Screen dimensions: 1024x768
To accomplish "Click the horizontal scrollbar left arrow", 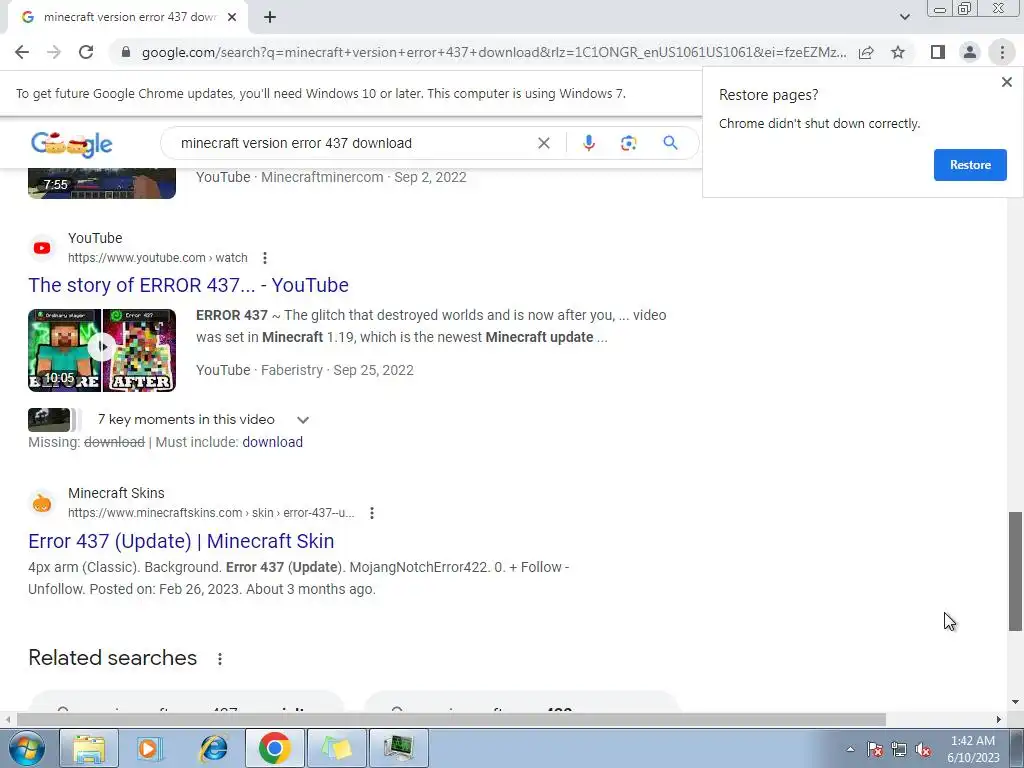I will (x=8, y=720).
